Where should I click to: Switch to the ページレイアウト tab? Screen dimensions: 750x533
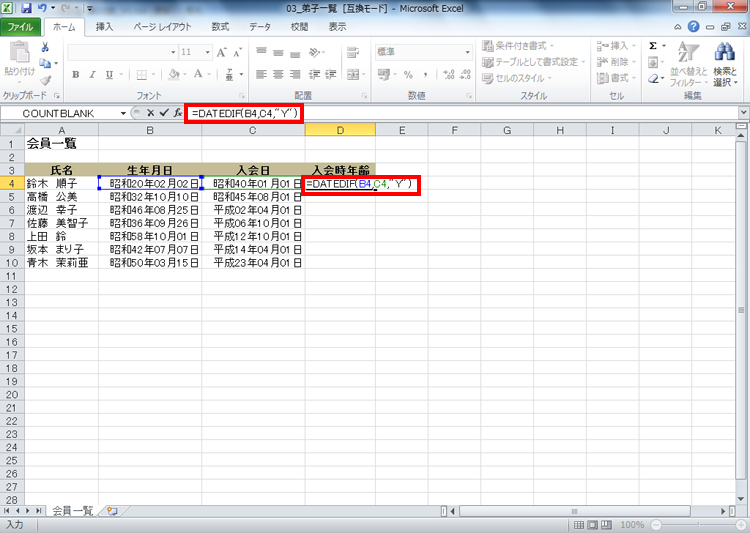(162, 27)
